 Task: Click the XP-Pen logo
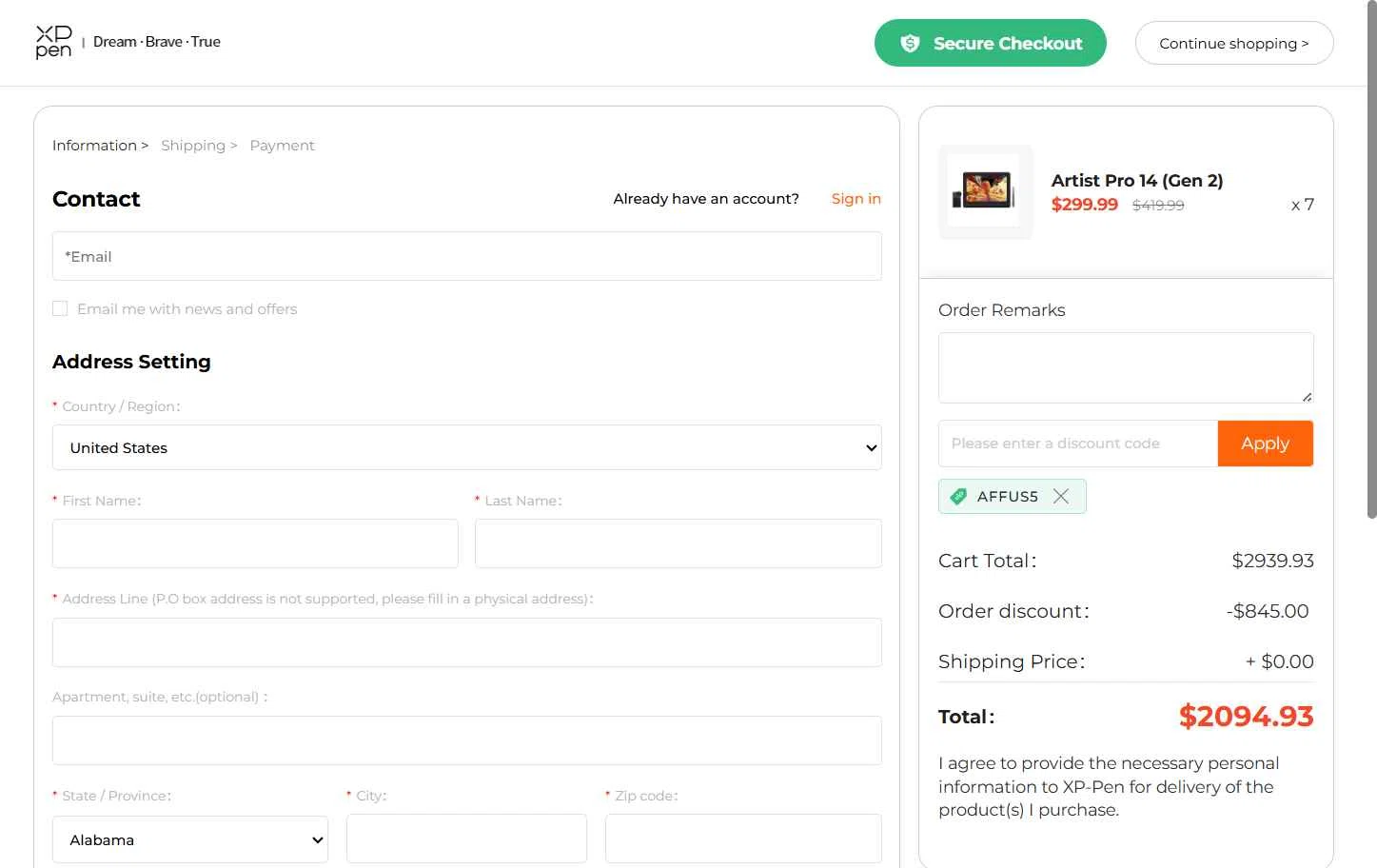pyautogui.click(x=53, y=42)
